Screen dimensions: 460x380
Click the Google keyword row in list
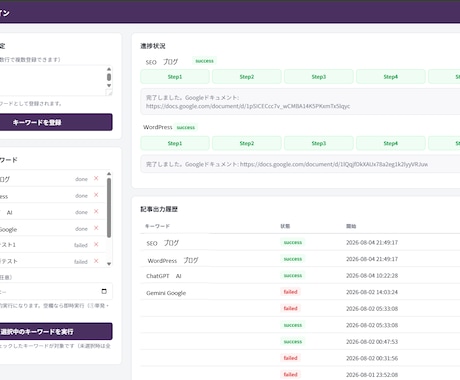coord(53,228)
